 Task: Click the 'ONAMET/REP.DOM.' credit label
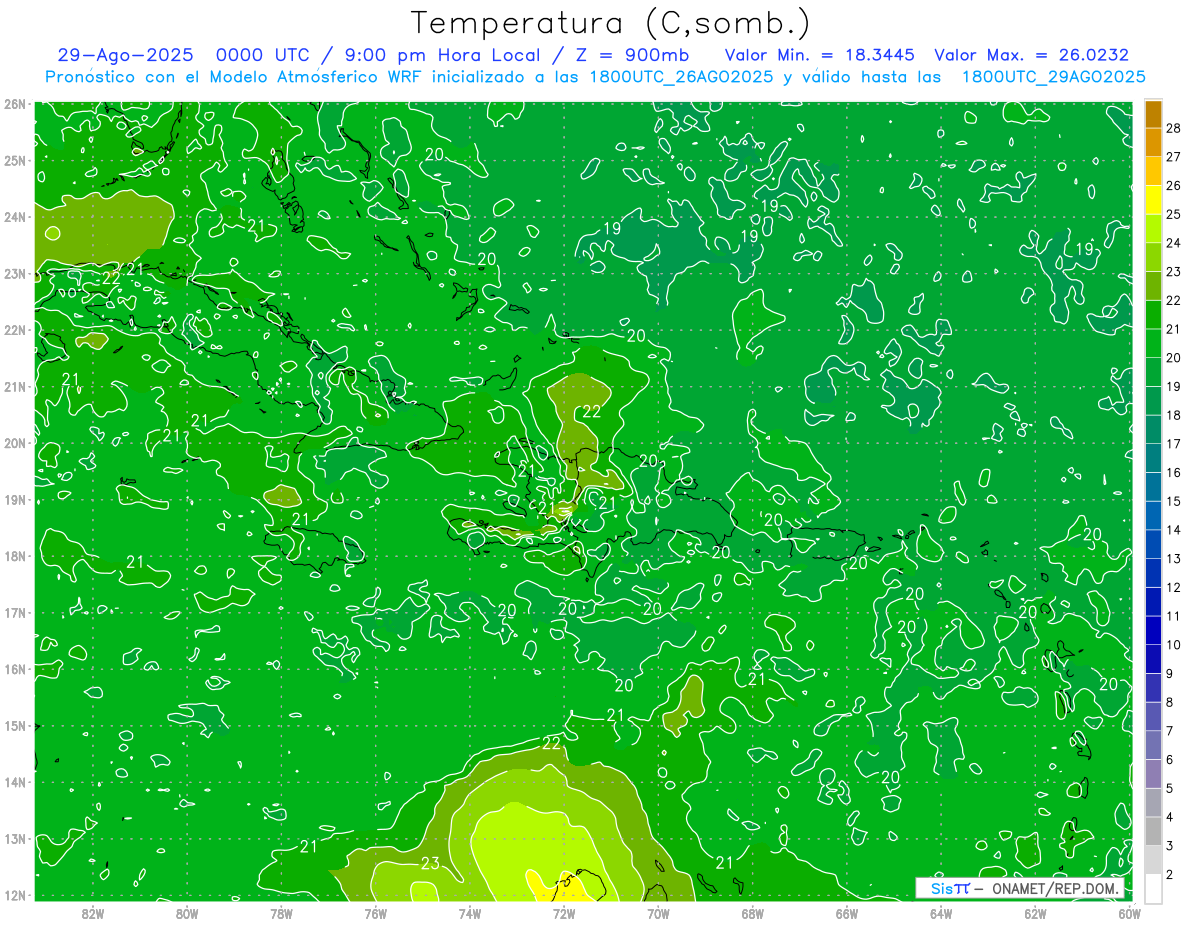[x=1055, y=888]
